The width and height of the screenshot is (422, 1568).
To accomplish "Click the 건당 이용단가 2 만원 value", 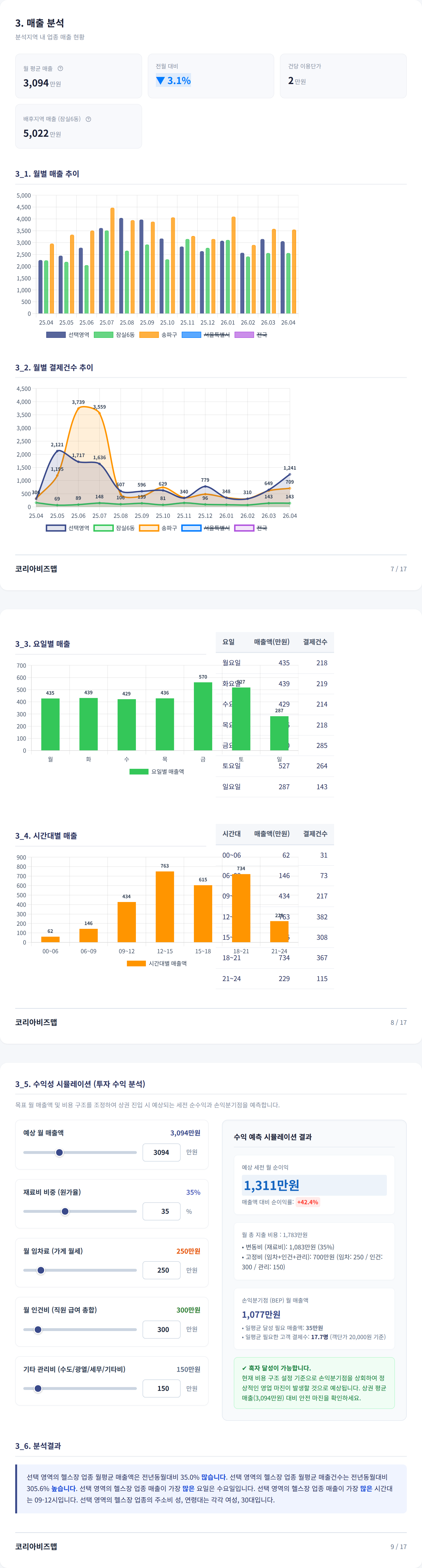I will pos(297,80).
